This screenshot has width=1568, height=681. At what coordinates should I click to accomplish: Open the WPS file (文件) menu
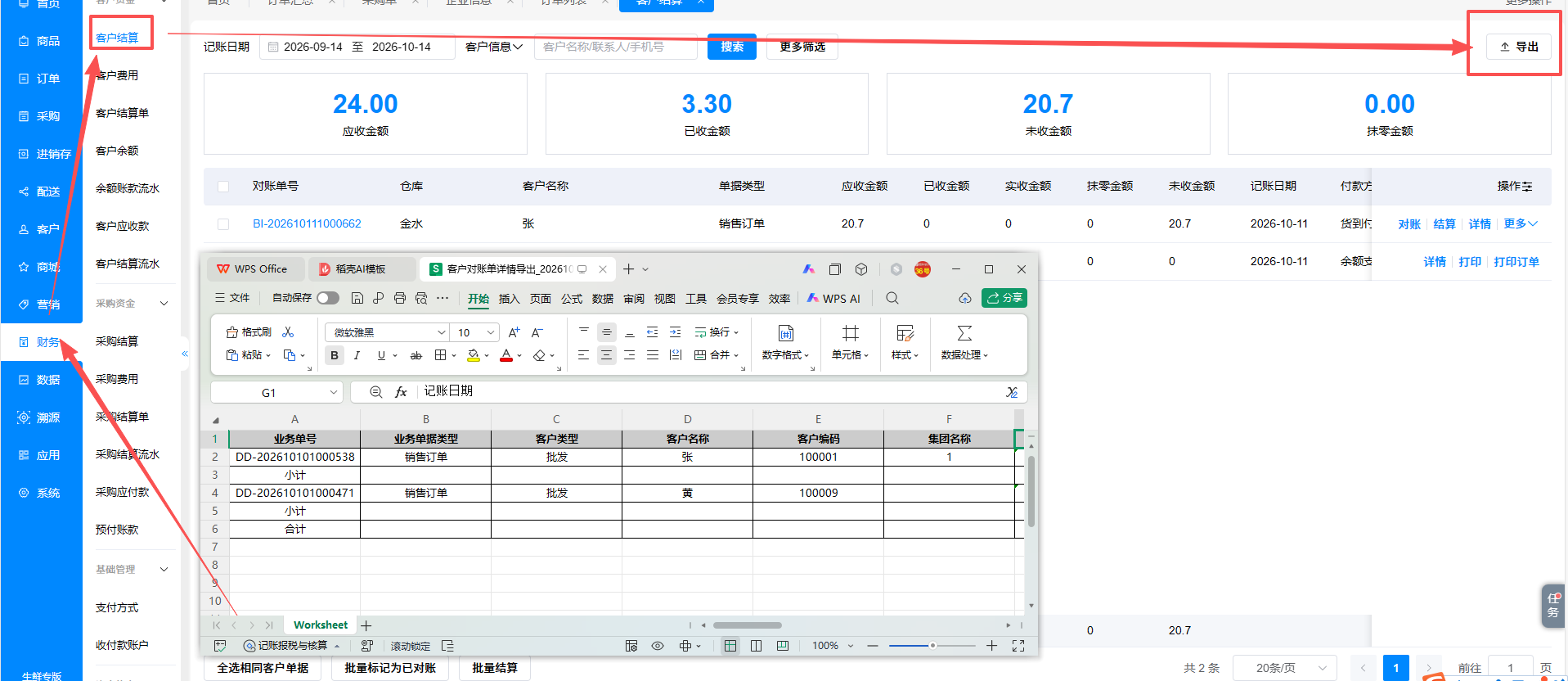coord(232,298)
